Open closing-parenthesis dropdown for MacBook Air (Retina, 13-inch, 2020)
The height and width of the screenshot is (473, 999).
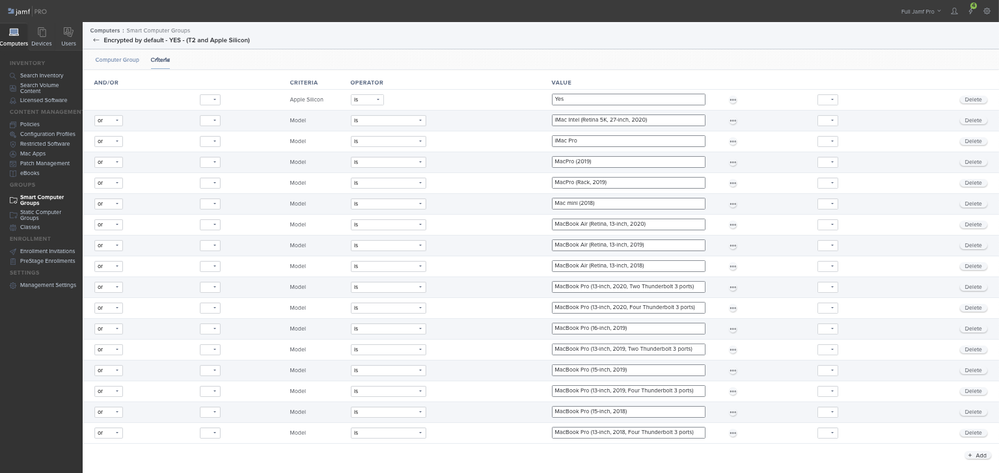click(828, 224)
